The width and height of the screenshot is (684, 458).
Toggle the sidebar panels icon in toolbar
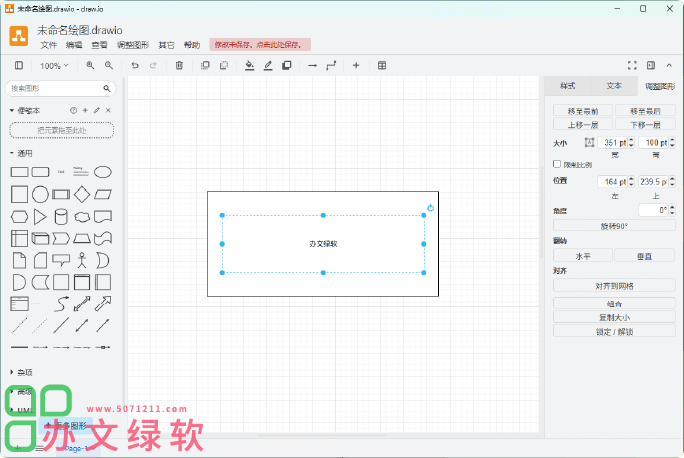[19, 65]
